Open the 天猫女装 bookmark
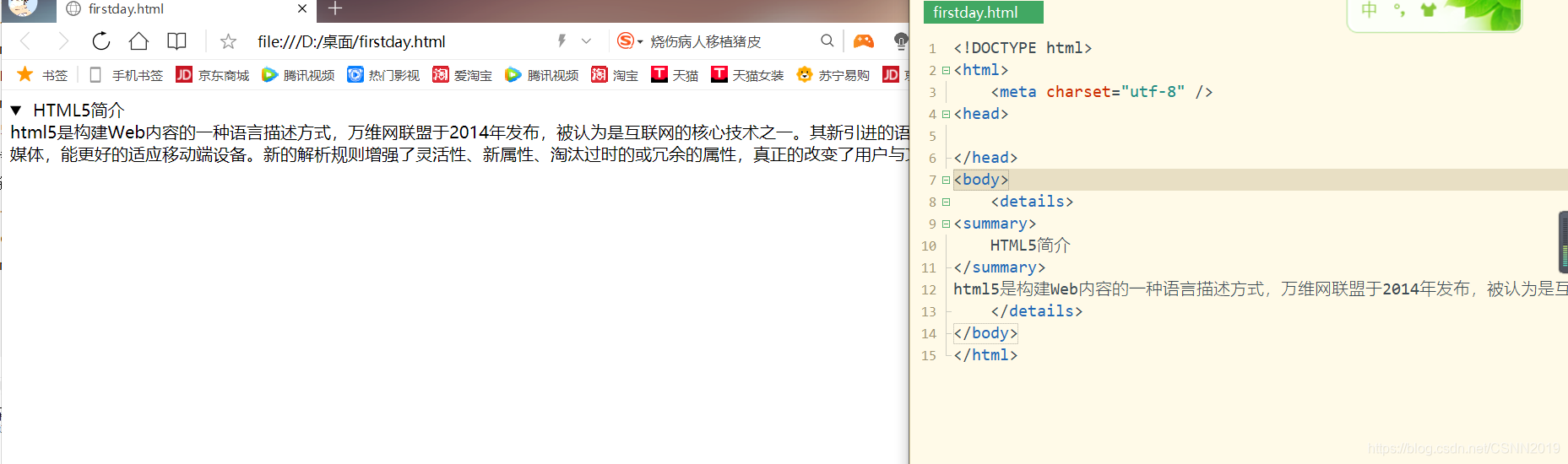This screenshot has height=464, width=1568. pos(747,75)
